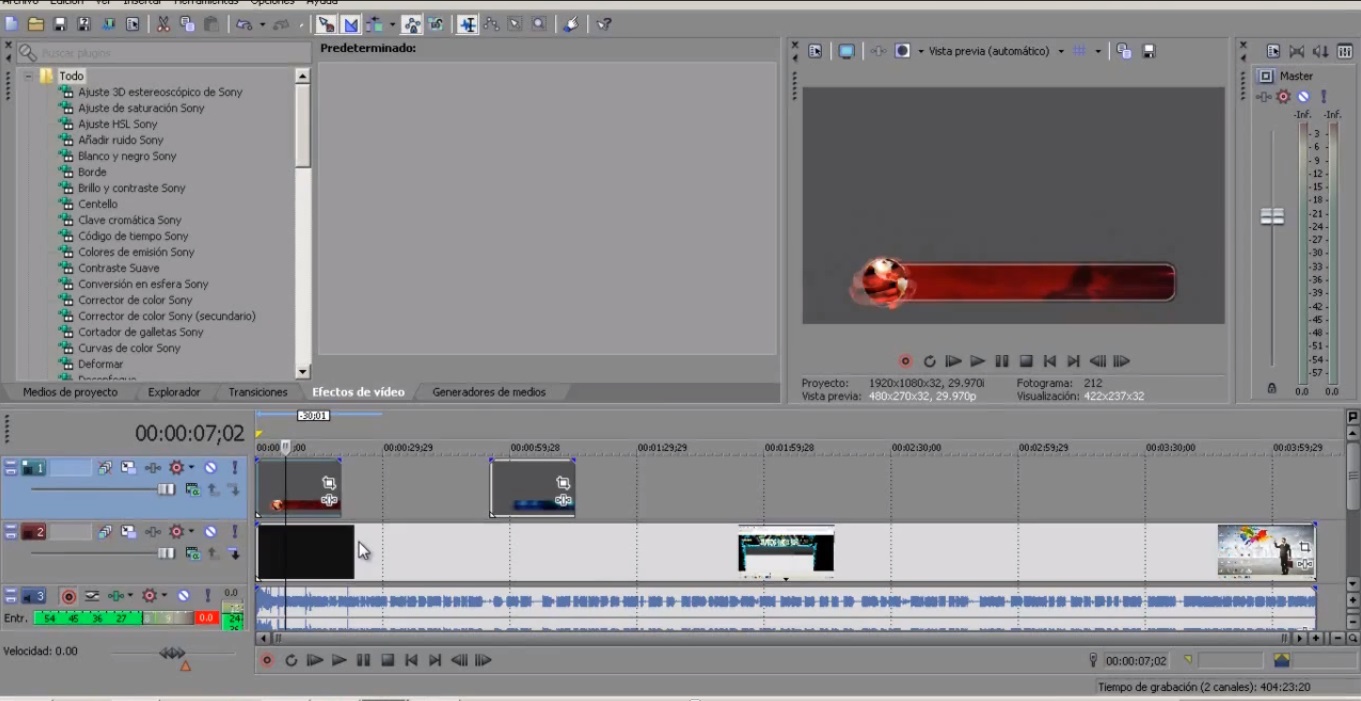Click the Cut scissors icon
The image size is (1361, 701).
pos(164,24)
